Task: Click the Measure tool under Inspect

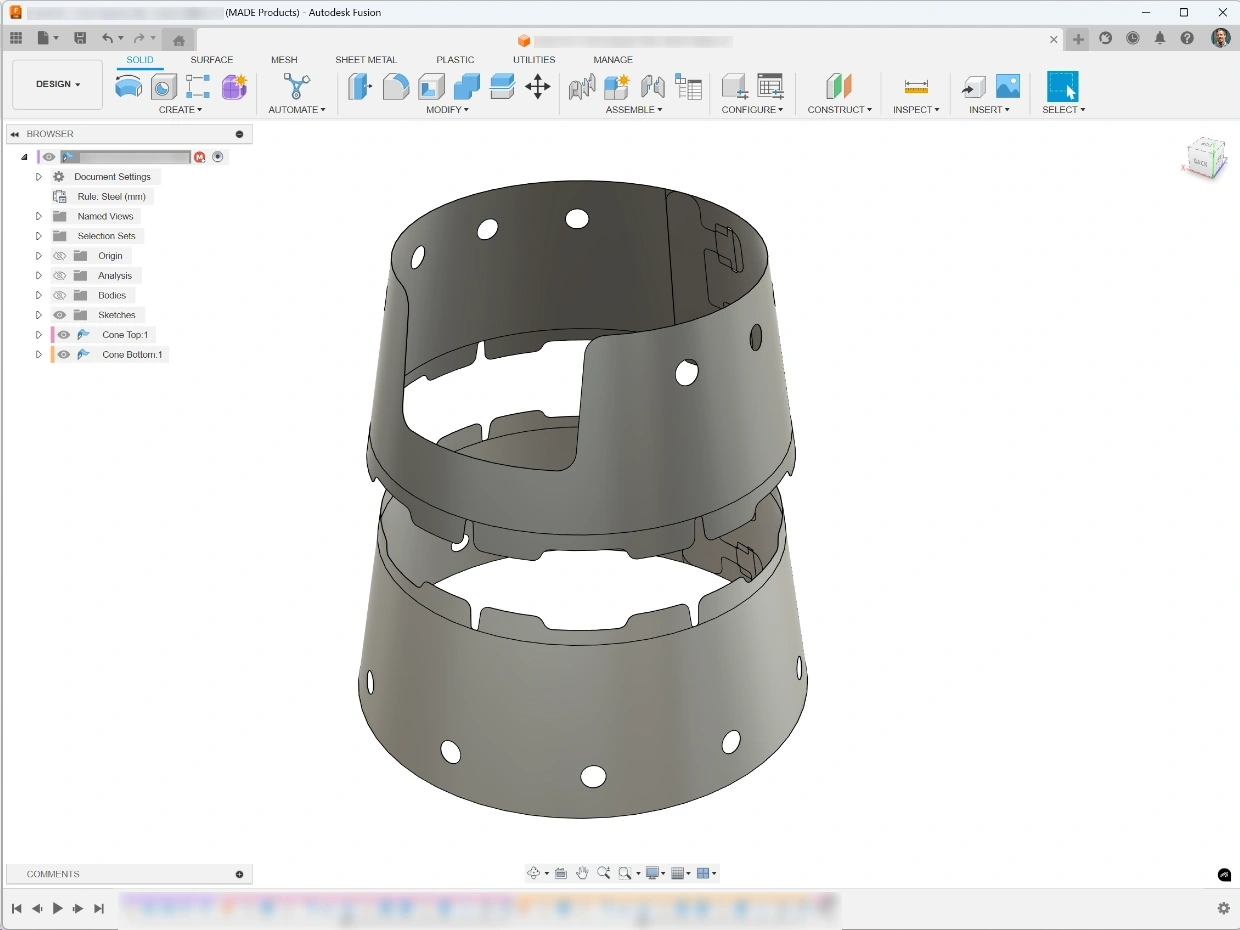Action: click(x=916, y=87)
